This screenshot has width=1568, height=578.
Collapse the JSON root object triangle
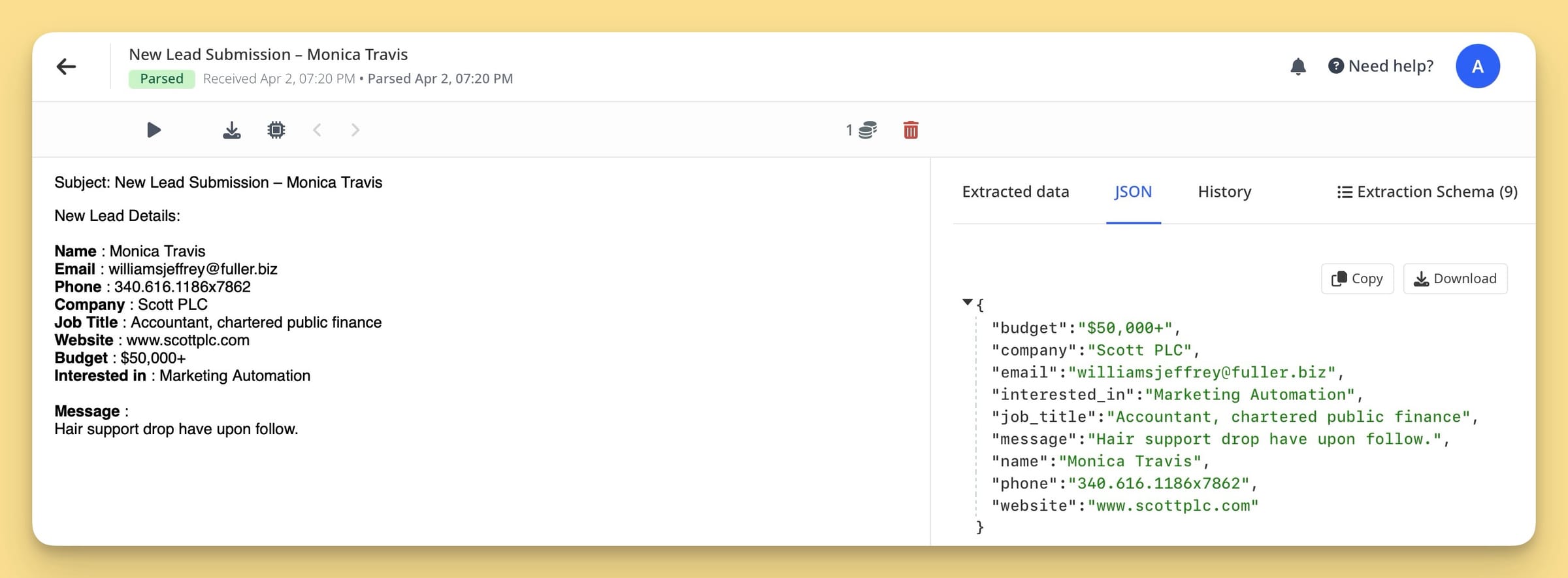click(968, 302)
